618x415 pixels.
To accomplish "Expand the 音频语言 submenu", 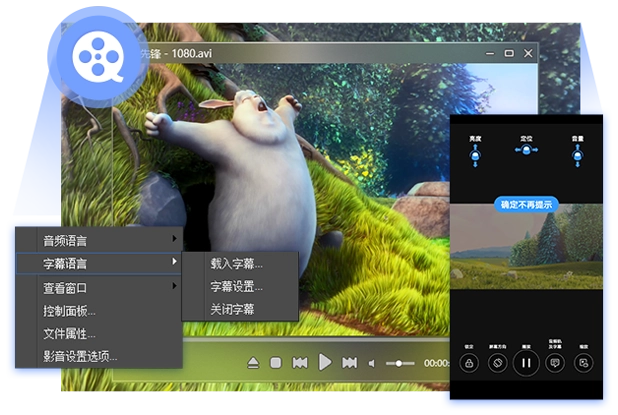I will point(175,240).
